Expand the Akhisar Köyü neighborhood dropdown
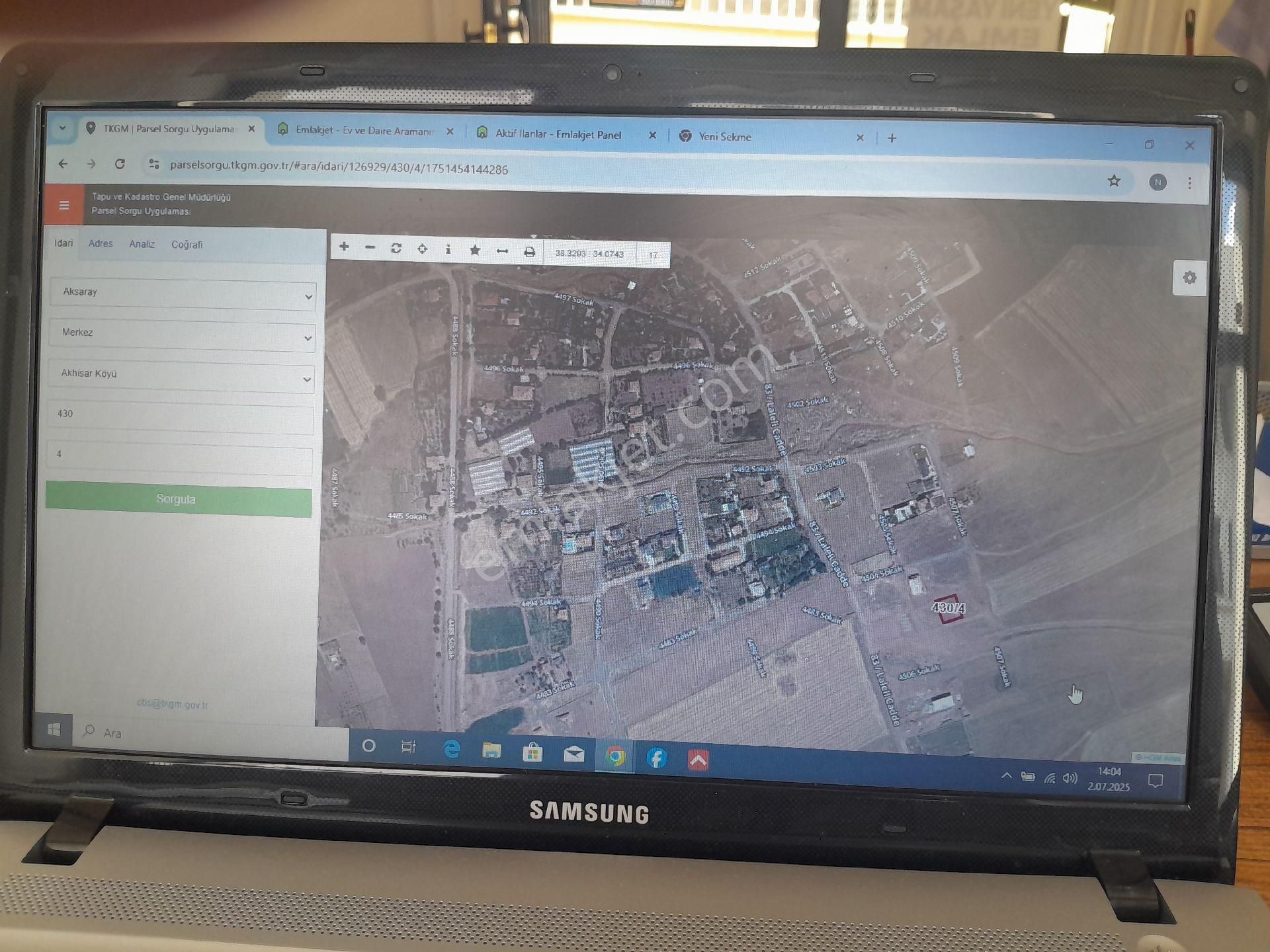Viewport: 1270px width, 952px height. point(181,375)
